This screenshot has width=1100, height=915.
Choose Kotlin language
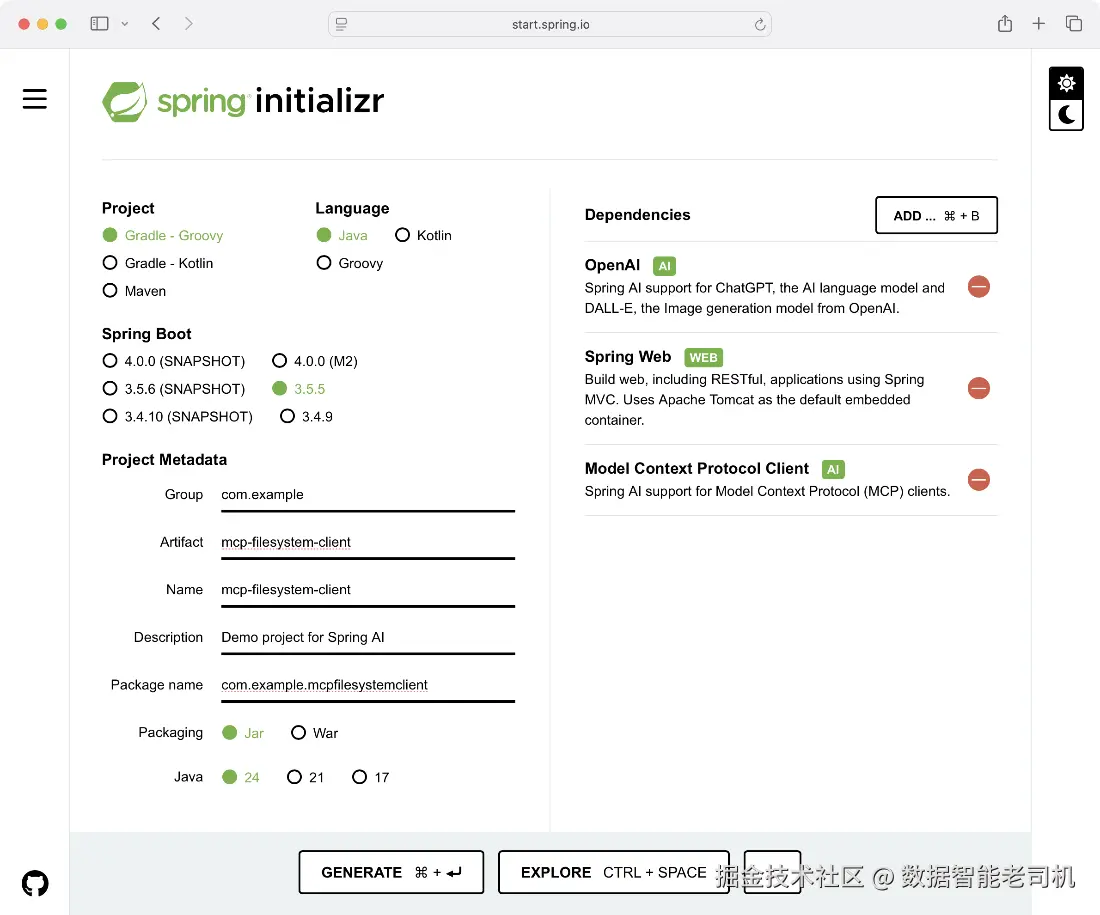point(423,235)
